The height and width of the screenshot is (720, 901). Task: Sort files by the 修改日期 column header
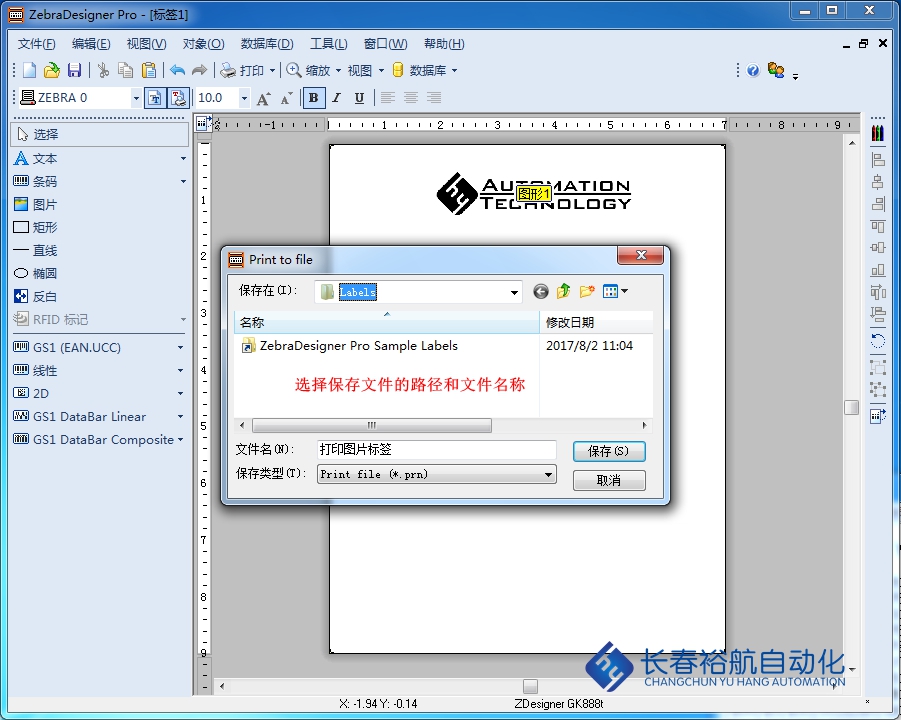(596, 322)
